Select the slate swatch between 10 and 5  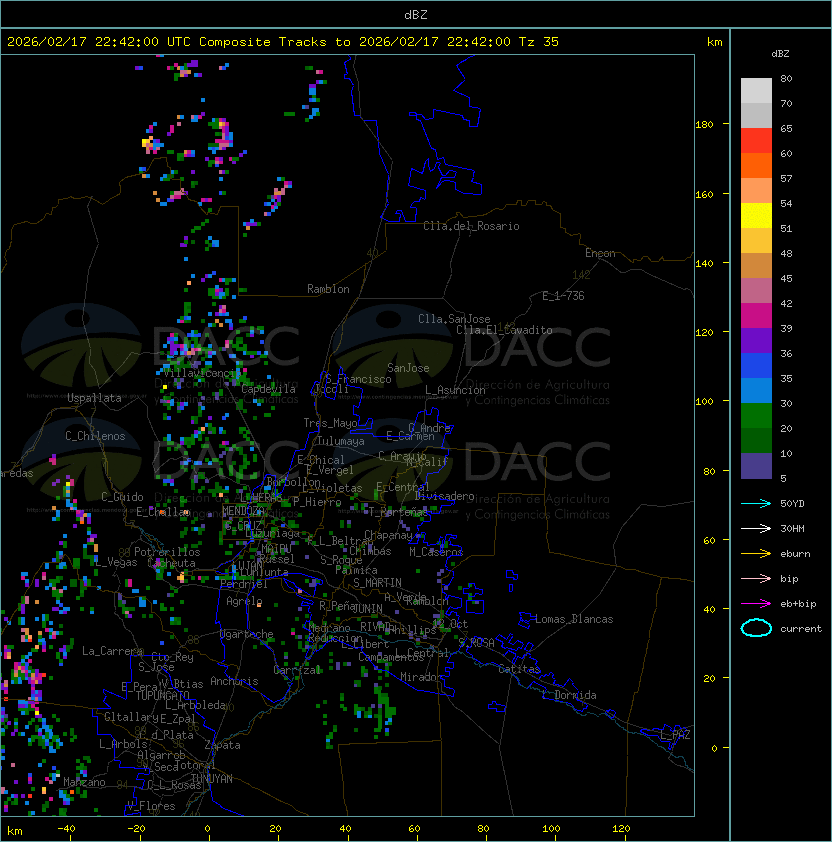756,466
